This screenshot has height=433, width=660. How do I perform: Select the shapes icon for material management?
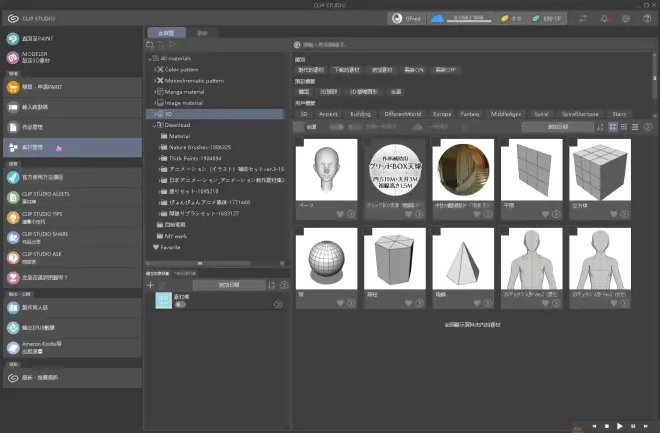(13, 147)
